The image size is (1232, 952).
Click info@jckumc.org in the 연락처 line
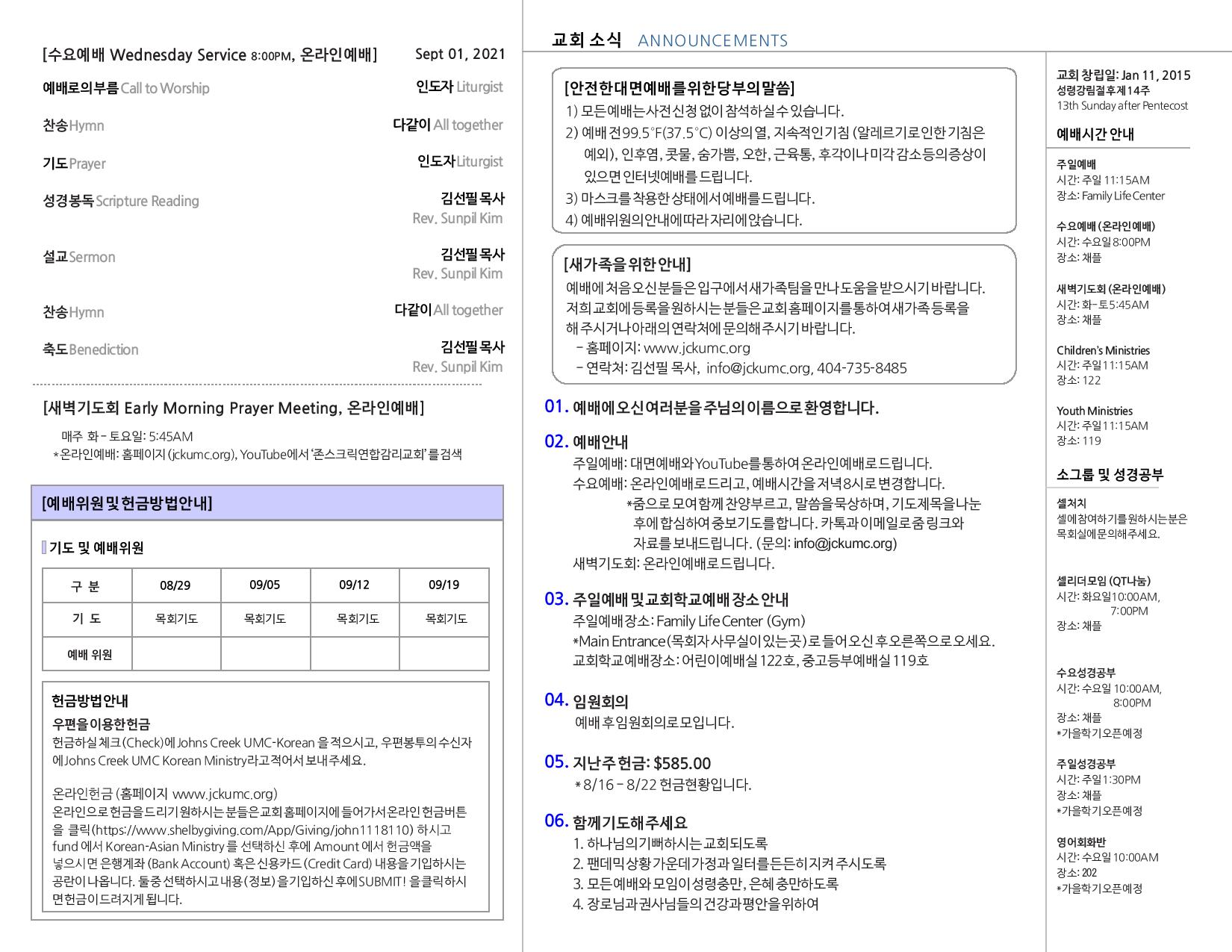[758, 368]
